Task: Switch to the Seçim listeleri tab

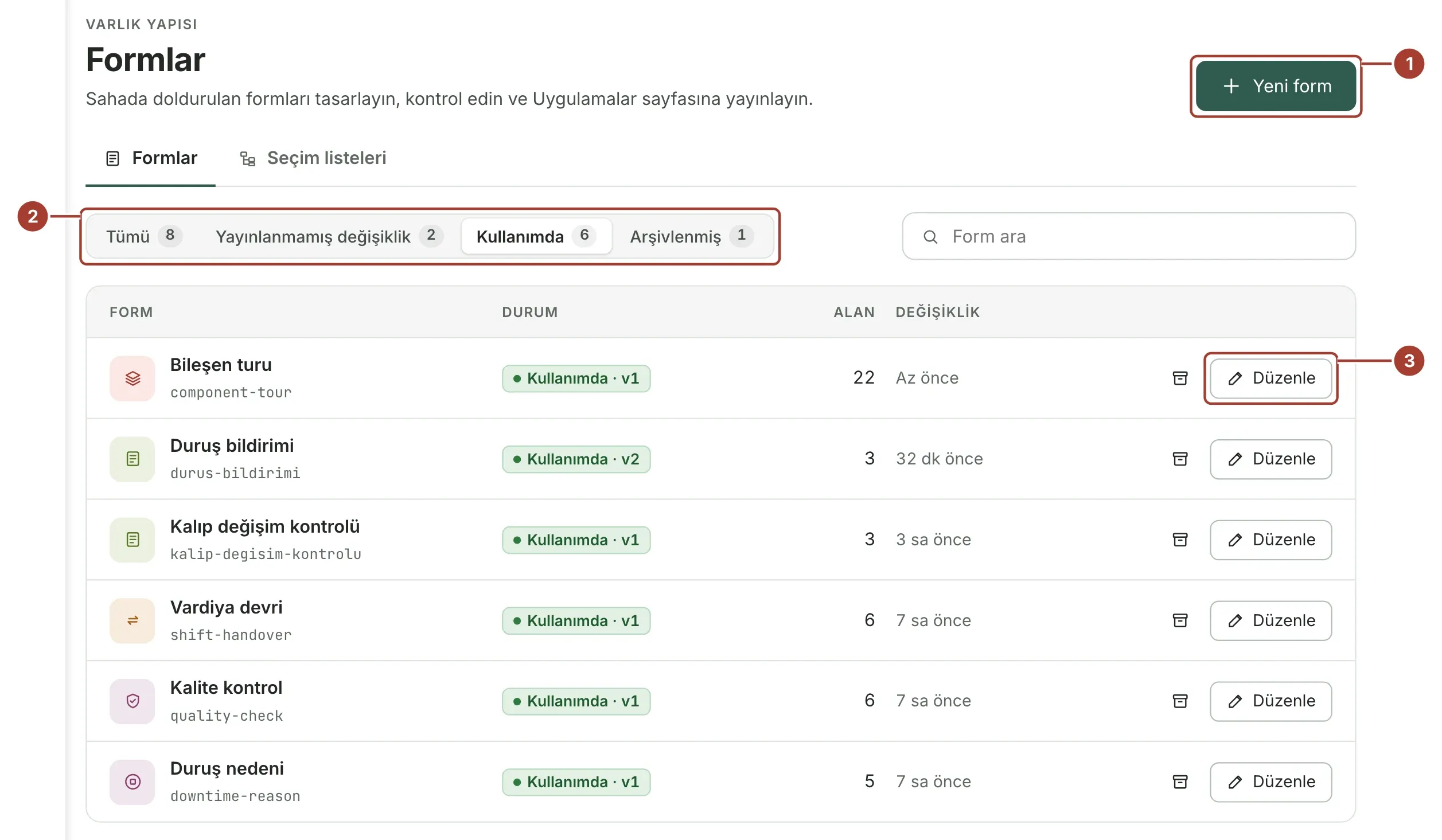Action: pos(313,158)
